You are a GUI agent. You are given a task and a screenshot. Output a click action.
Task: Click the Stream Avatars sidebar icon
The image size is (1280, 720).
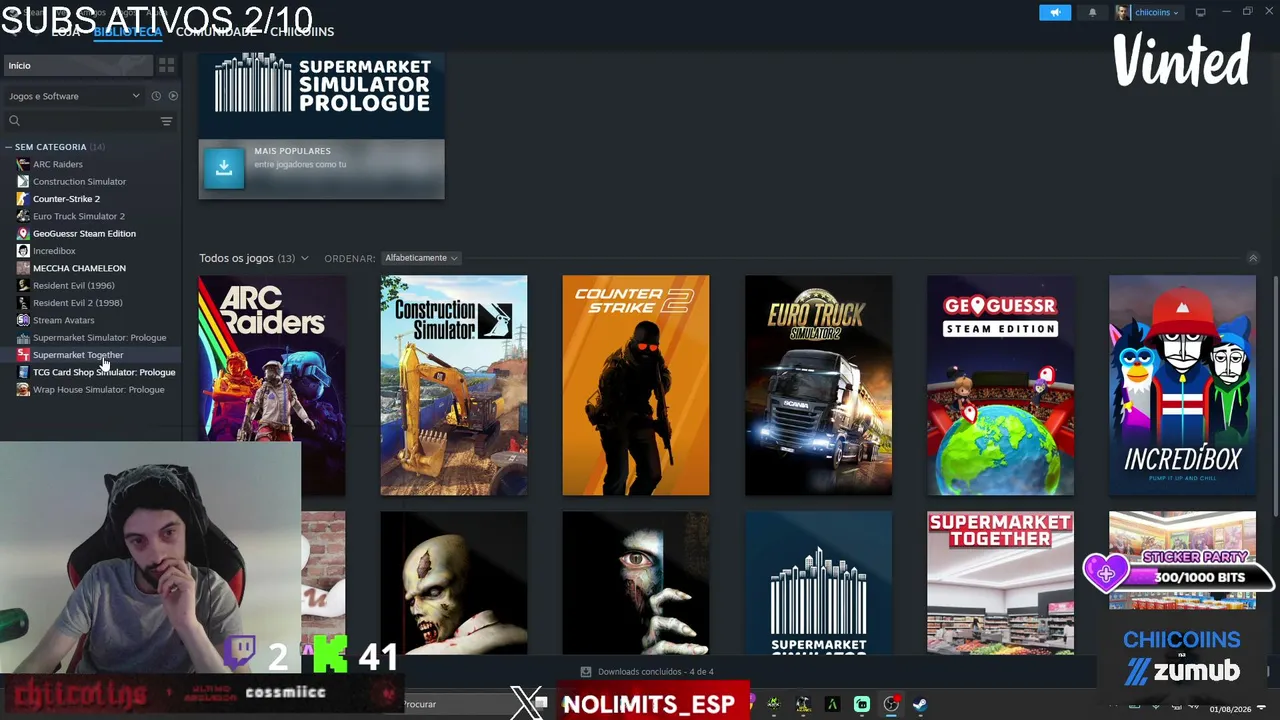point(23,320)
